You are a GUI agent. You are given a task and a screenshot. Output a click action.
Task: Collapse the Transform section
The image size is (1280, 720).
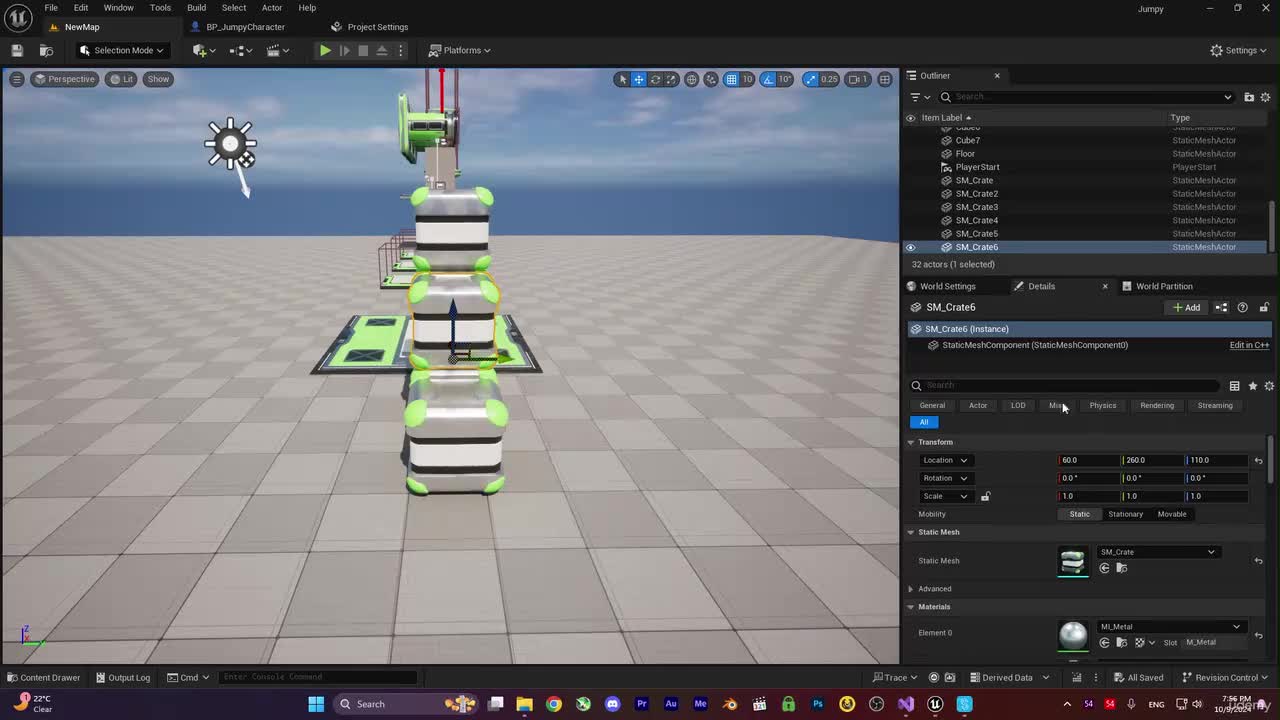[x=910, y=442]
